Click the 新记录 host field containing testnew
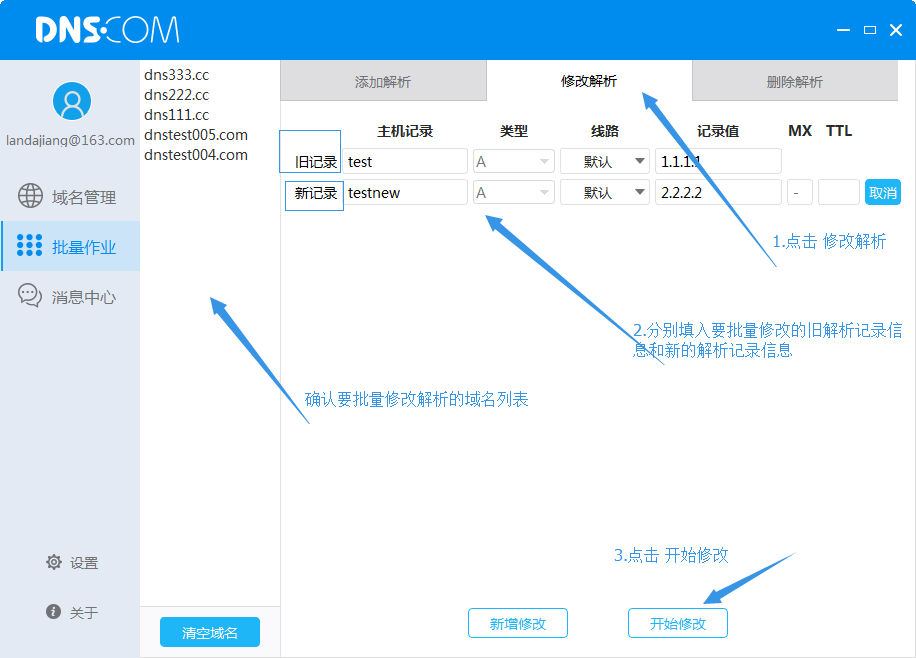This screenshot has width=916, height=658. (x=405, y=193)
